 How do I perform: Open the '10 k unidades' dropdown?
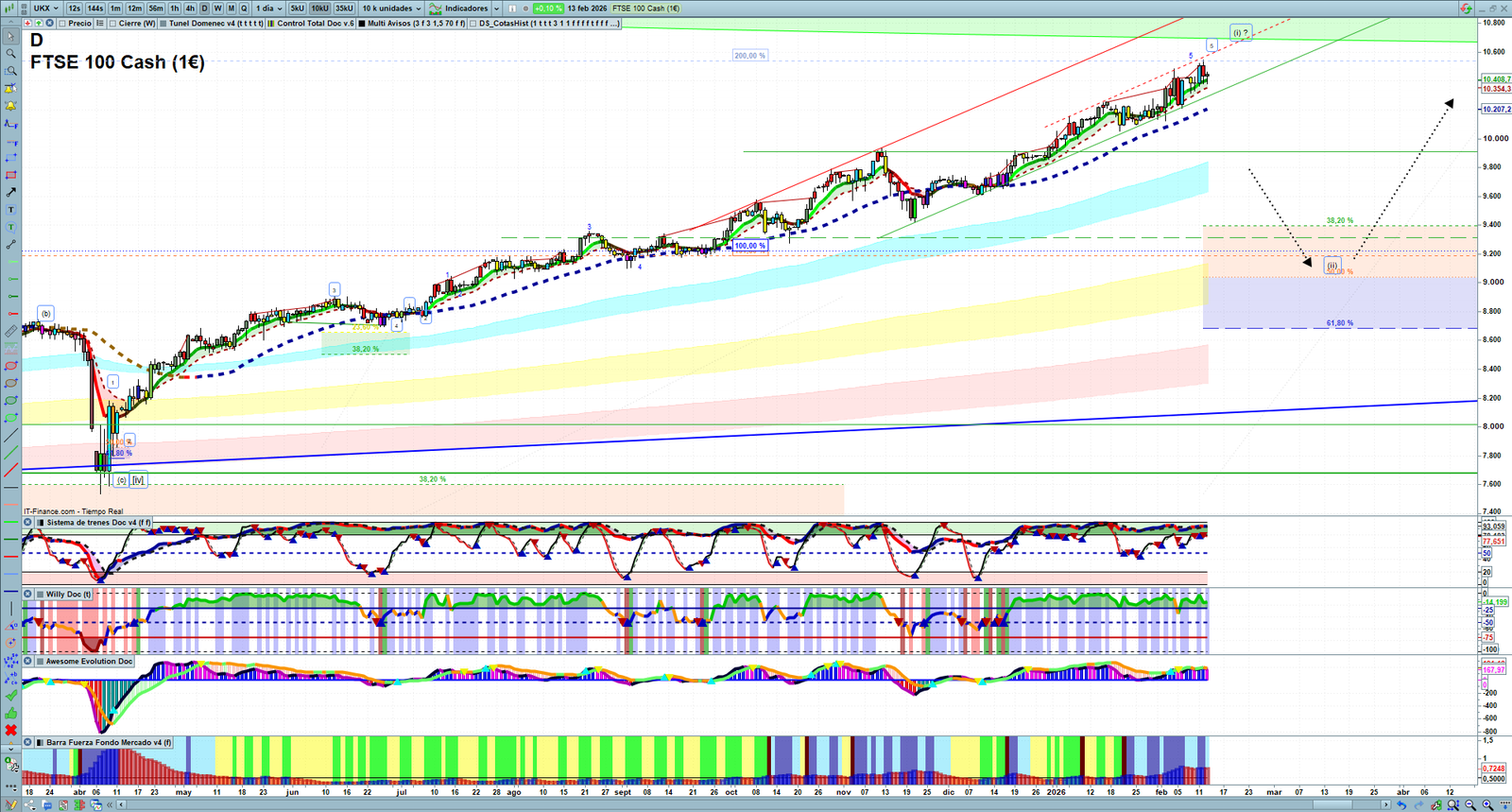391,9
